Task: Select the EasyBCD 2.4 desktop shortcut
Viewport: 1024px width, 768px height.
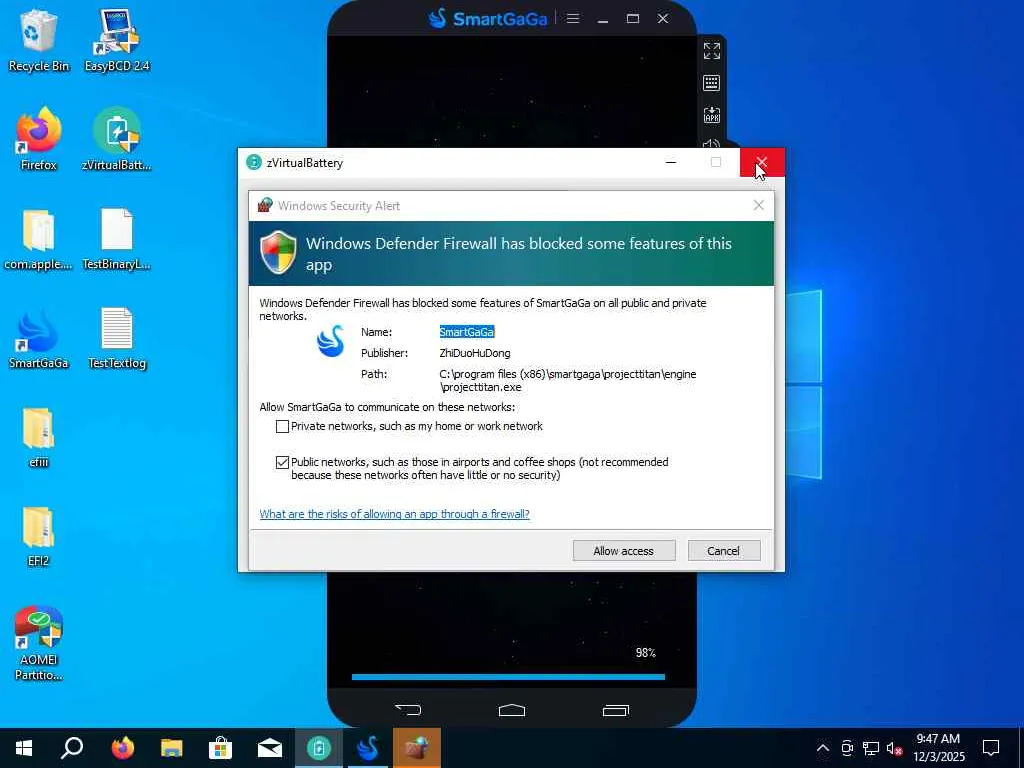Action: point(117,40)
